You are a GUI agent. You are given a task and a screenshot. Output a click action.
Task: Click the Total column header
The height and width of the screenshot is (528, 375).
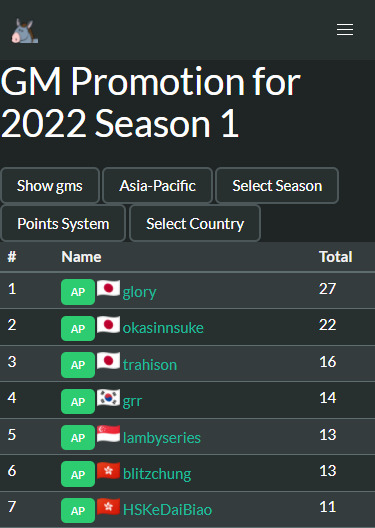[336, 257]
